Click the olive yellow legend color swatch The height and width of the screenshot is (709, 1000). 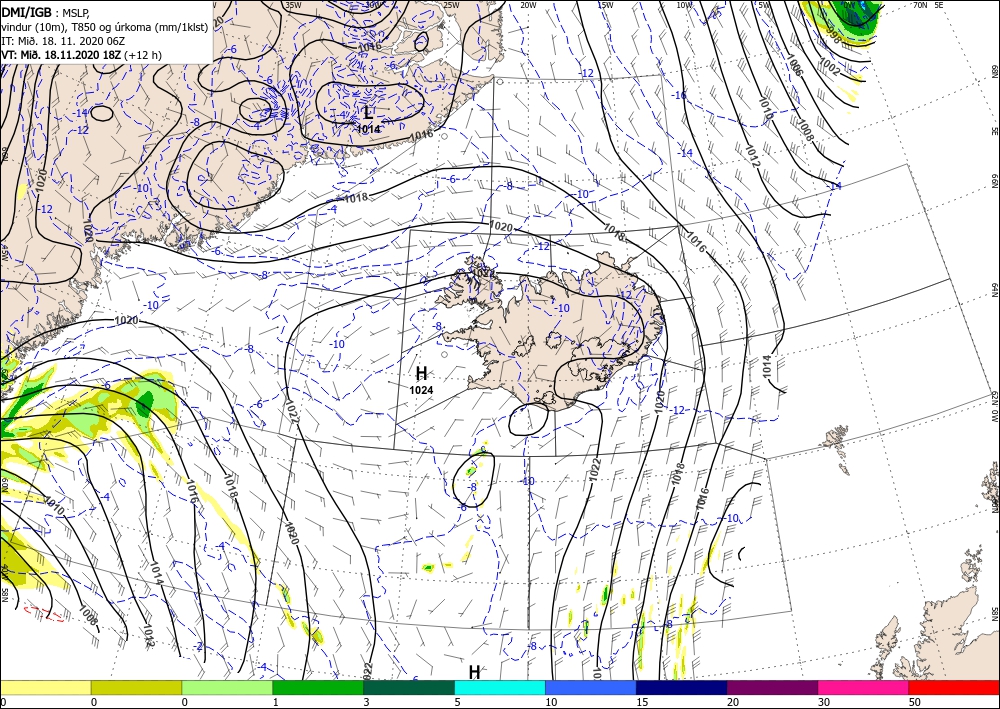(x=136, y=687)
